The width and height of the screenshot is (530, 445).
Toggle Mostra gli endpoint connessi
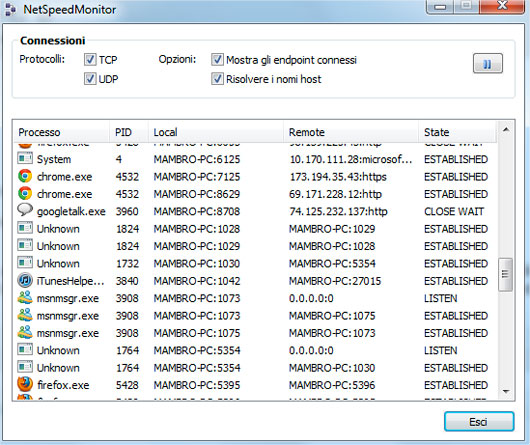coord(217,59)
